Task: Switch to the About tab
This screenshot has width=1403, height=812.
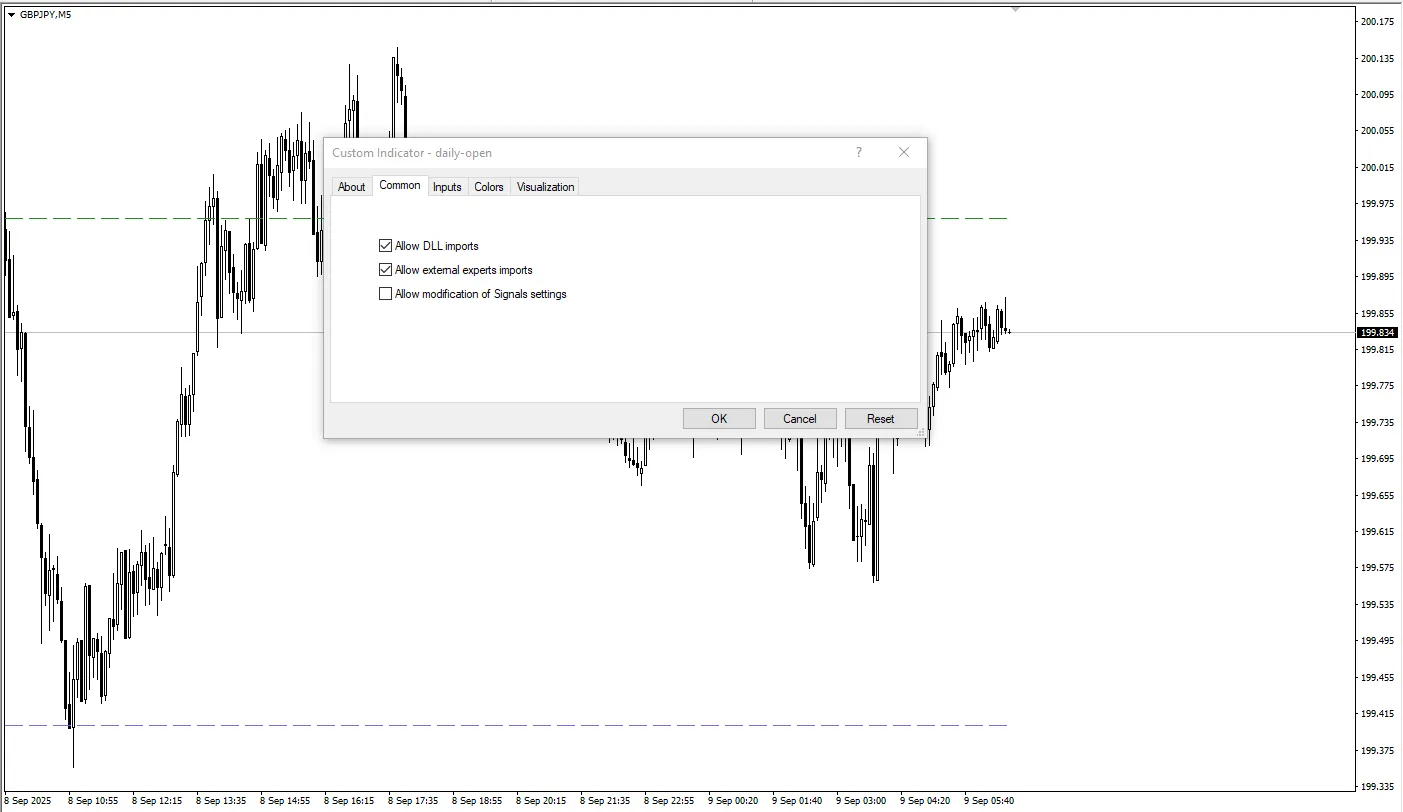Action: pyautogui.click(x=352, y=187)
